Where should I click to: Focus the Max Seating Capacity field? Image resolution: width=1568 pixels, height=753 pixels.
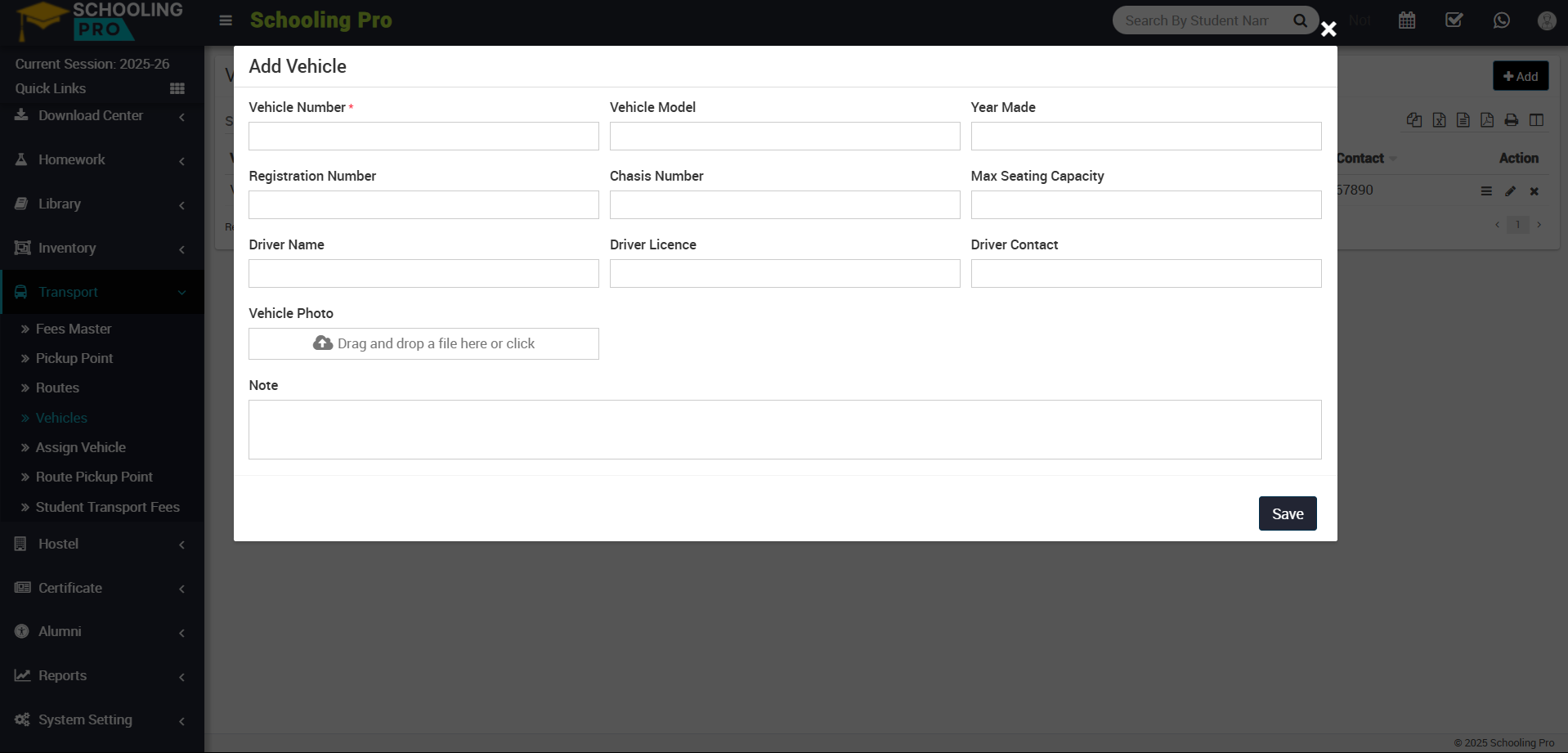click(x=1146, y=205)
